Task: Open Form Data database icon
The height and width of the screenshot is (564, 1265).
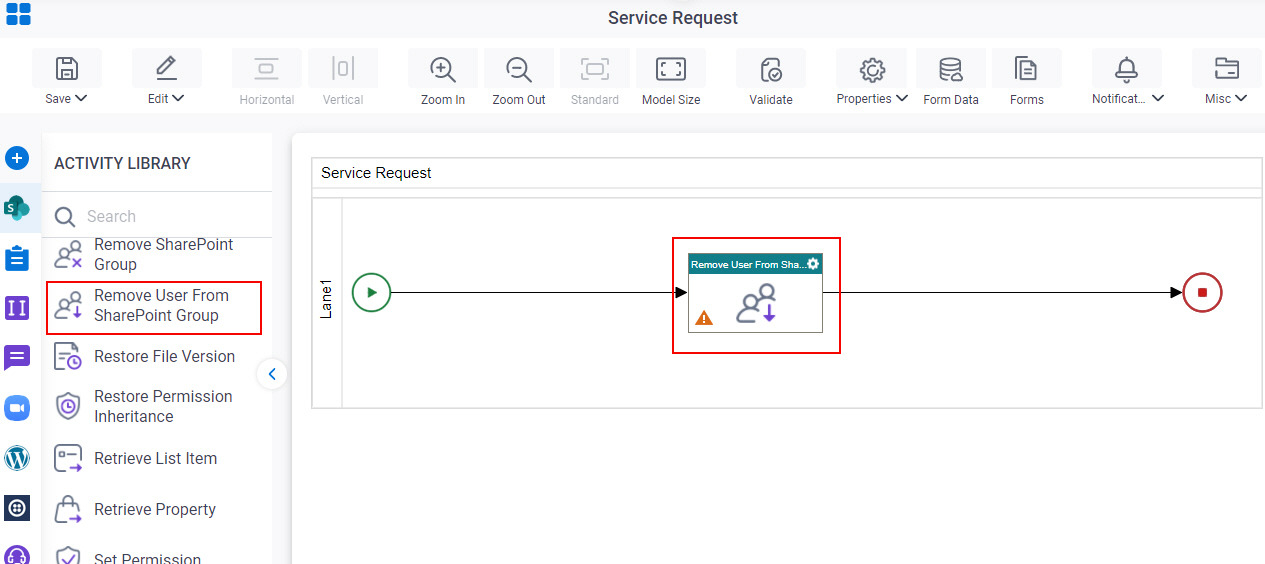Action: click(x=951, y=69)
